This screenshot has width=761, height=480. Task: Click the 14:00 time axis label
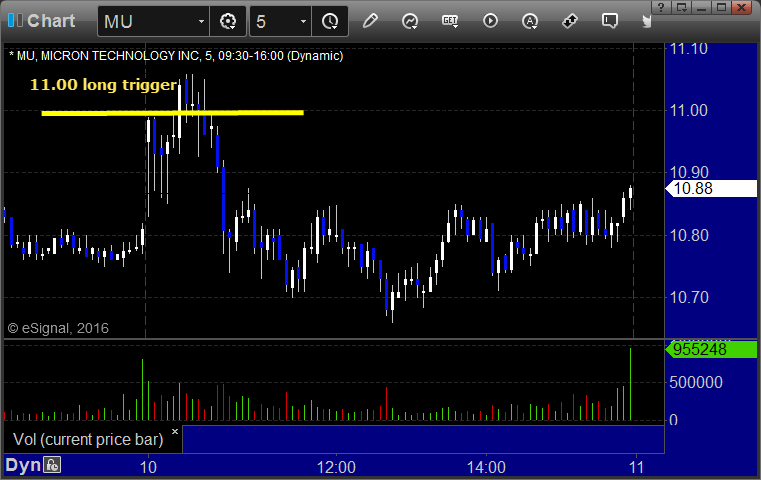point(486,467)
